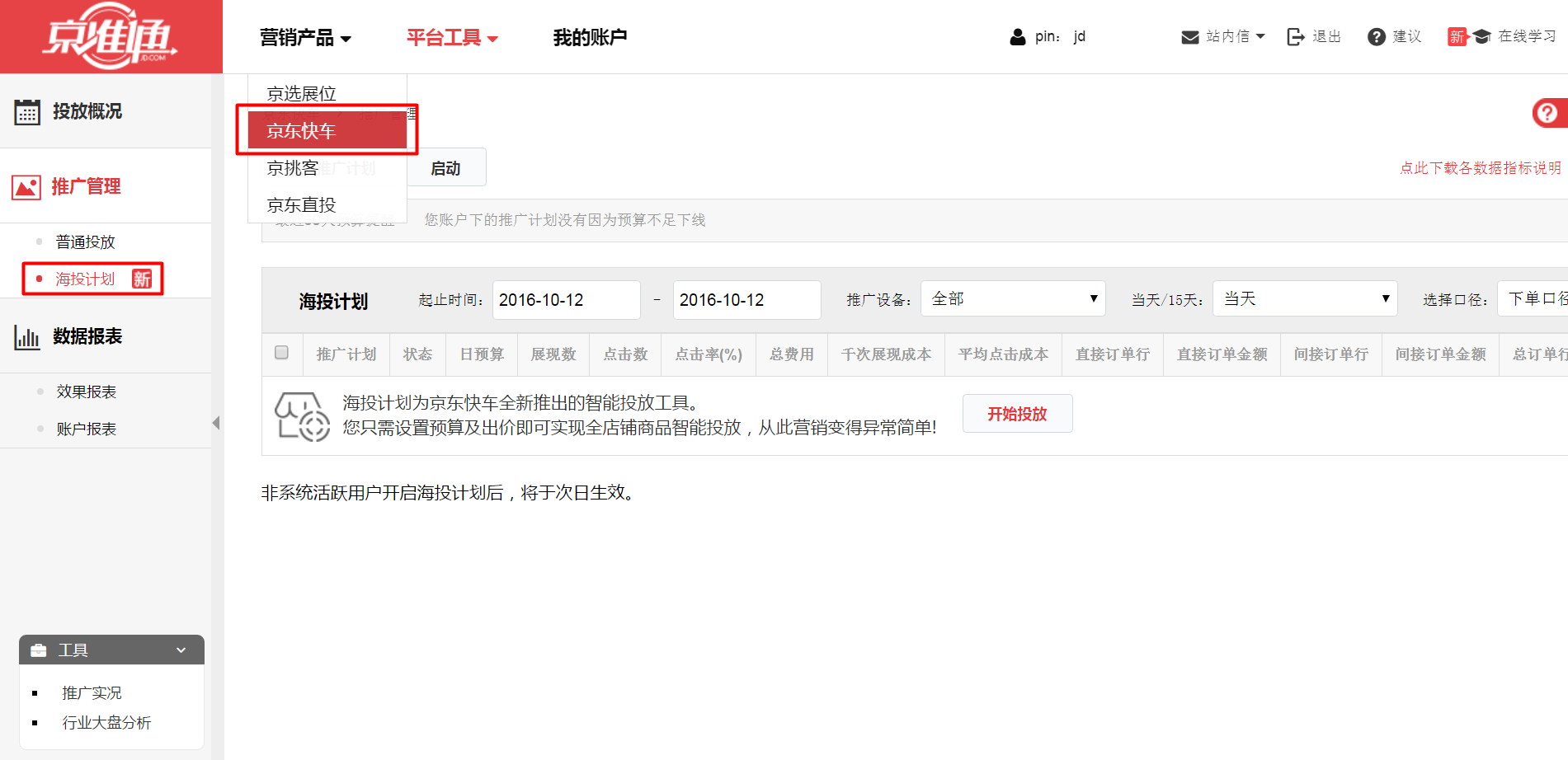Image resolution: width=1568 pixels, height=760 pixels.
Task: Click the 新 badge beside 海投计划
Action: (x=143, y=279)
